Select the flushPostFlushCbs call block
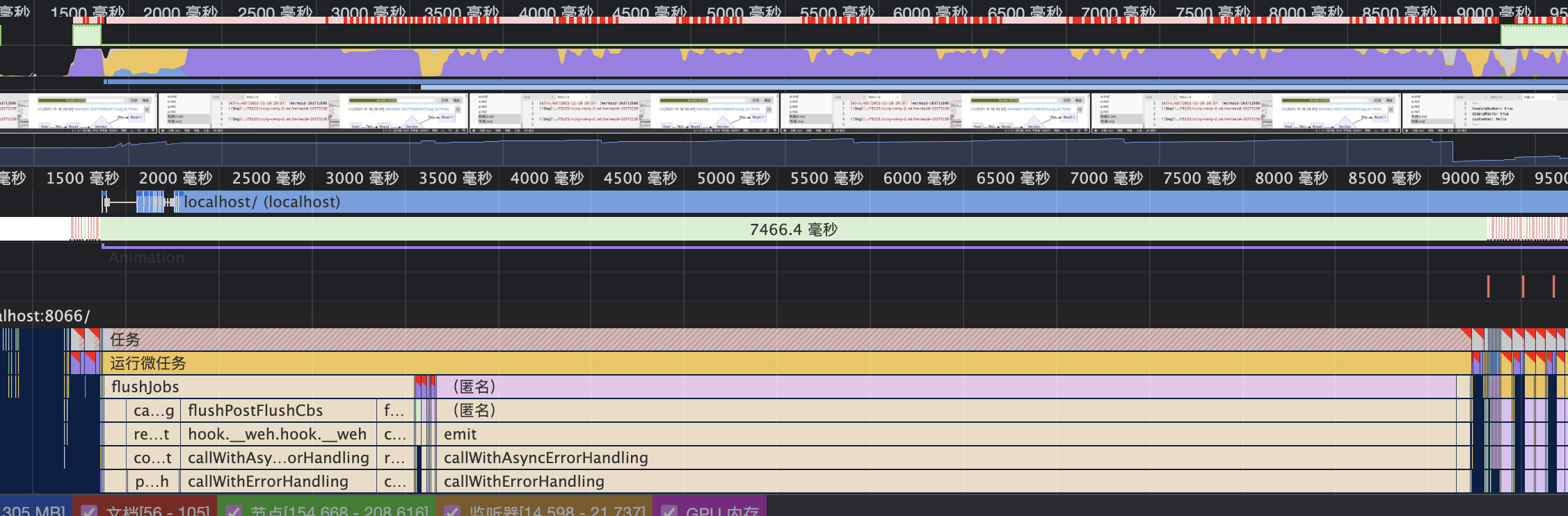 click(278, 410)
